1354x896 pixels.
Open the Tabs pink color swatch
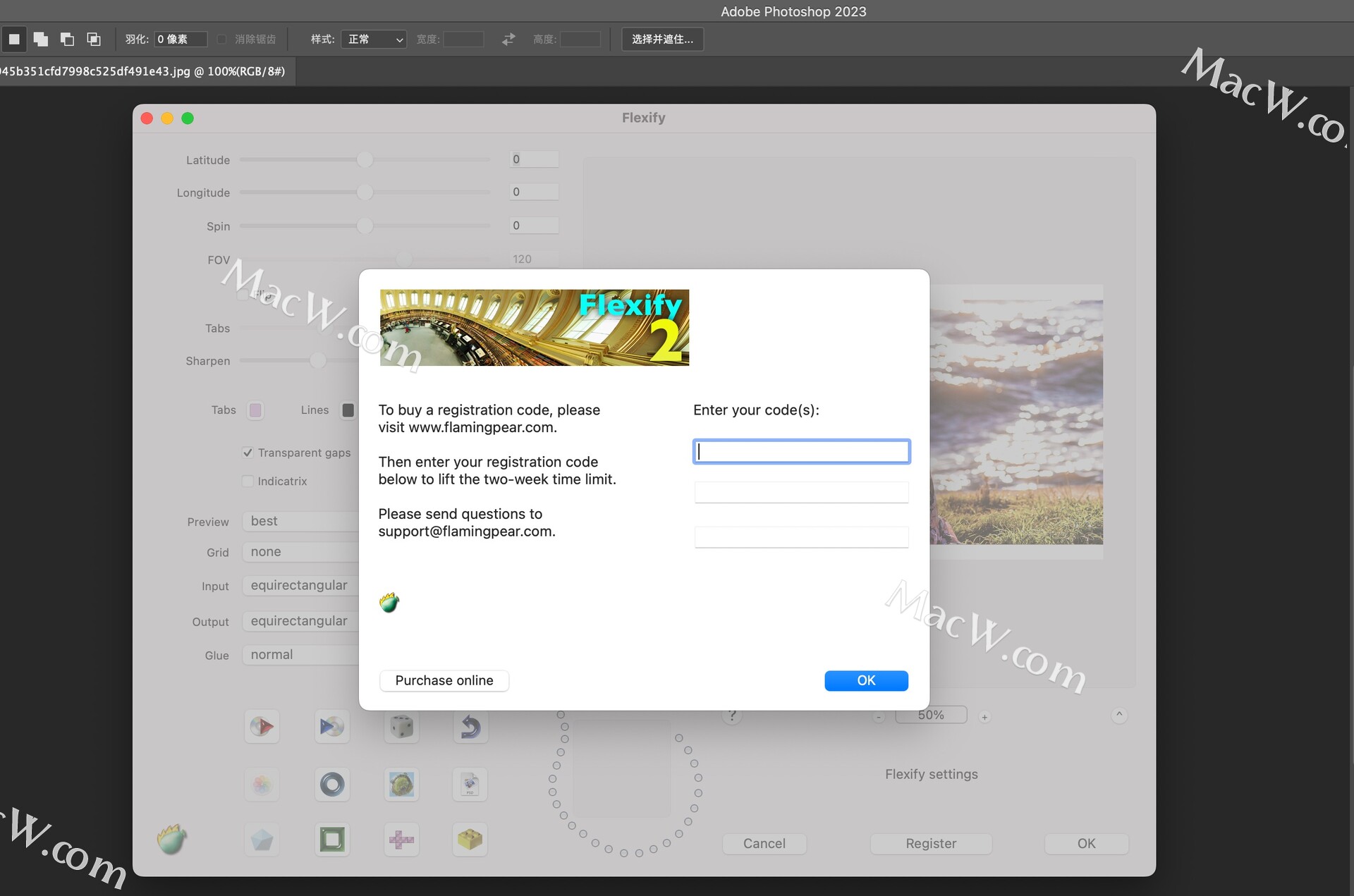[255, 410]
